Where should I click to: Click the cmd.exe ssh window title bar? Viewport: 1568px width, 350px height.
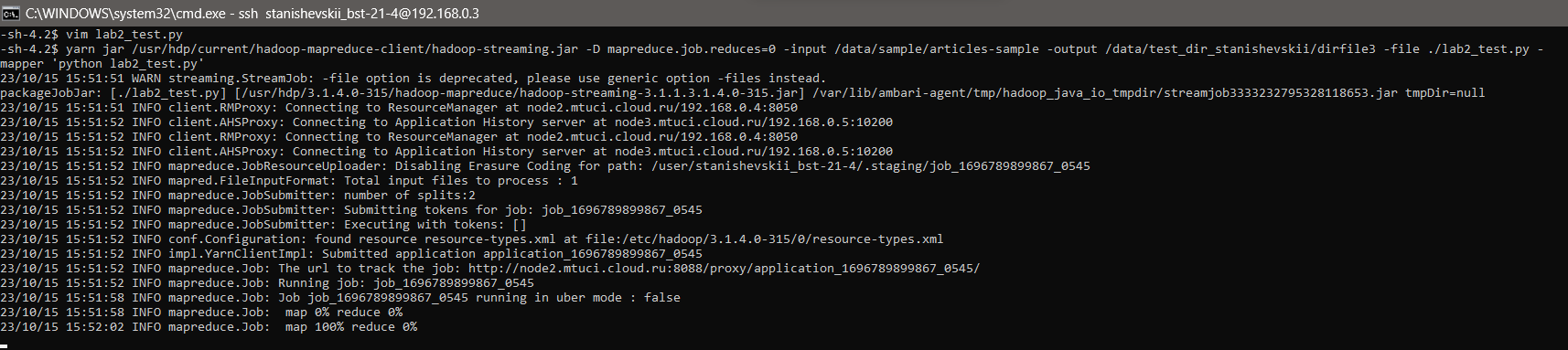784,13
